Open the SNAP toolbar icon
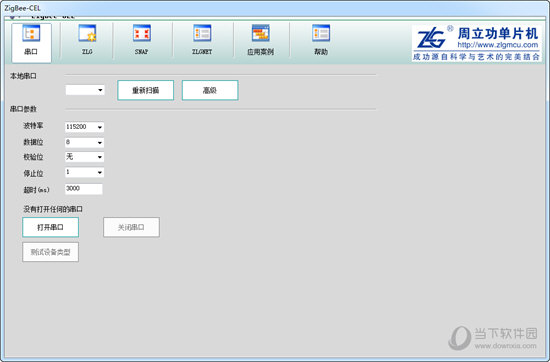Viewport: 550px width, 362px height. (x=142, y=40)
